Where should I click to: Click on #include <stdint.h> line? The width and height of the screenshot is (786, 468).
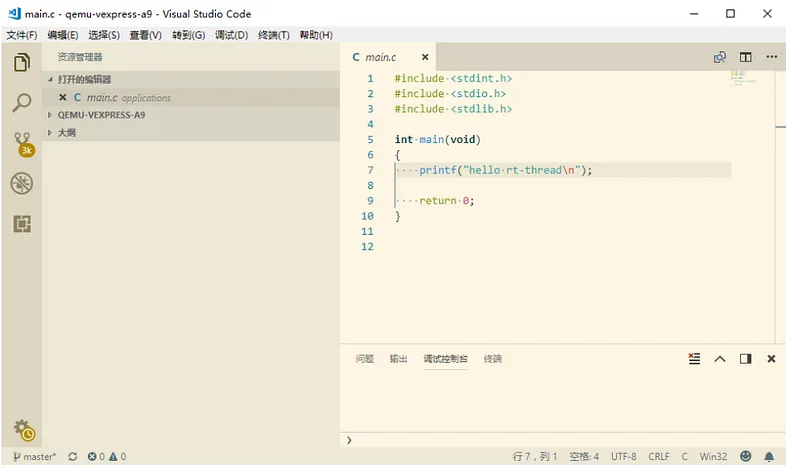point(453,79)
